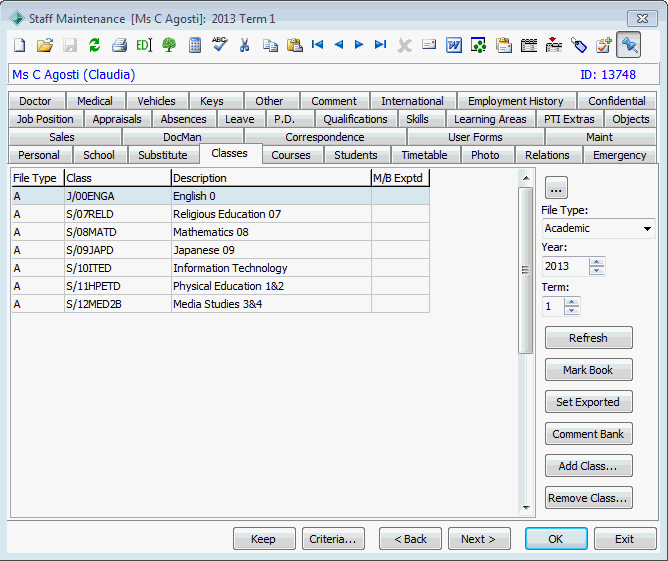Click the Print toolbar icon
The image size is (668, 561).
(x=119, y=45)
